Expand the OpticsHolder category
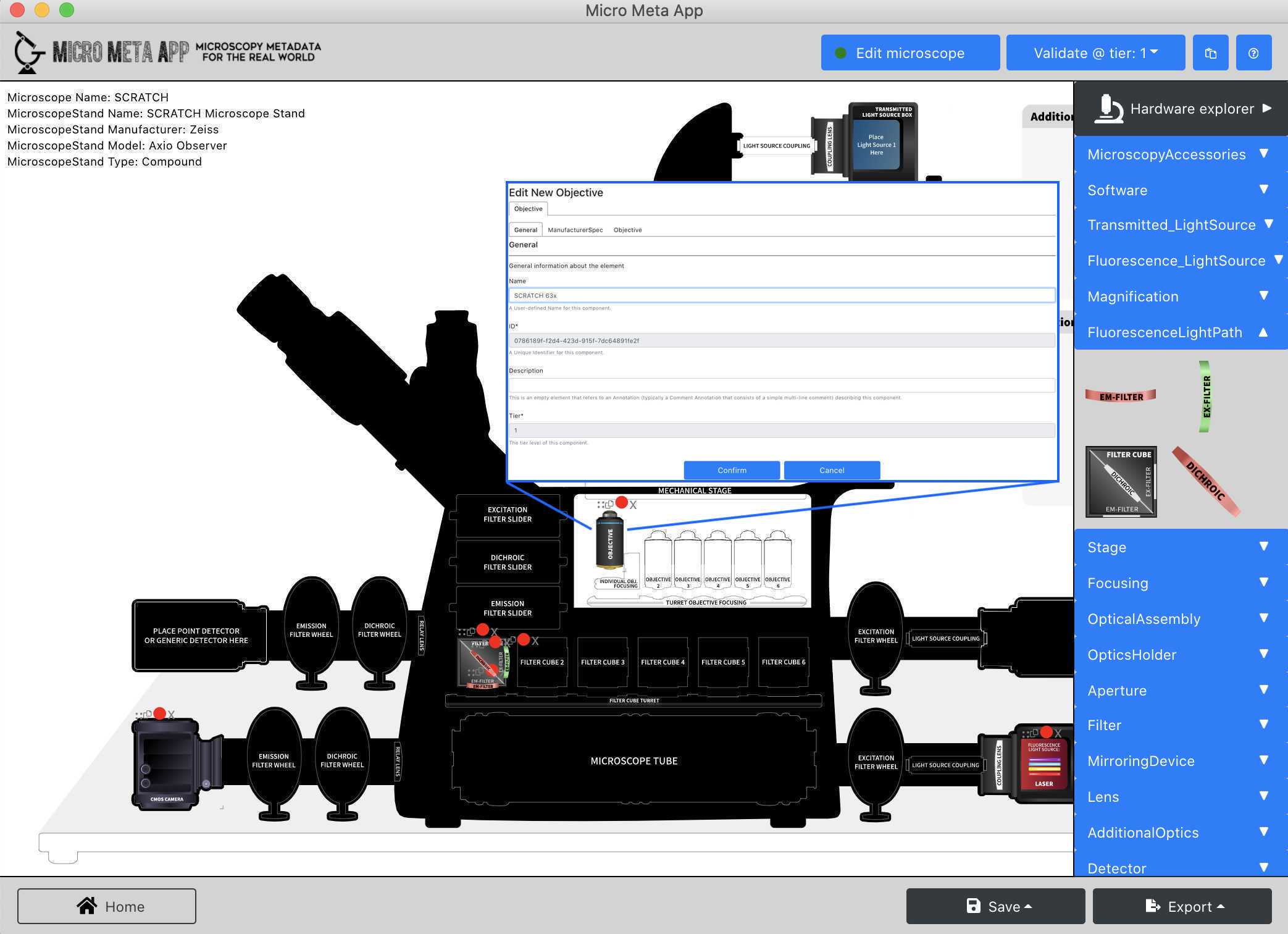1288x934 pixels. [1181, 655]
